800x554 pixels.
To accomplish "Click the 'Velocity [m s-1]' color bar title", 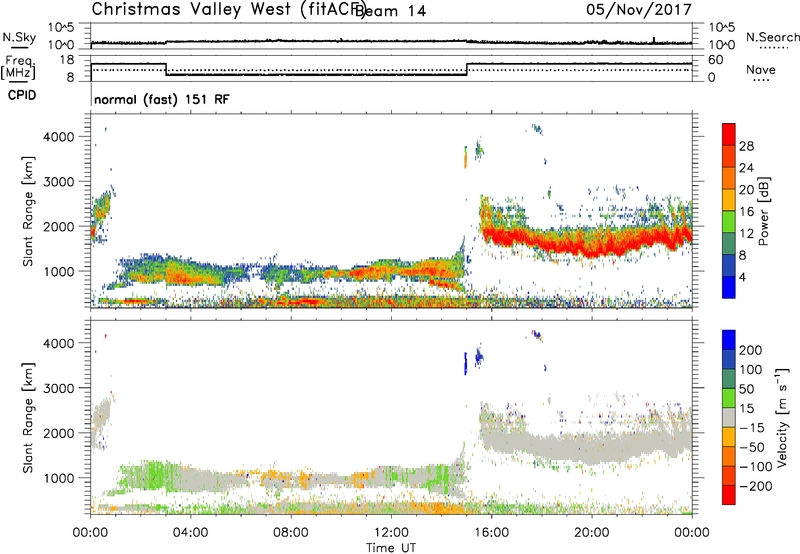I will click(x=782, y=417).
